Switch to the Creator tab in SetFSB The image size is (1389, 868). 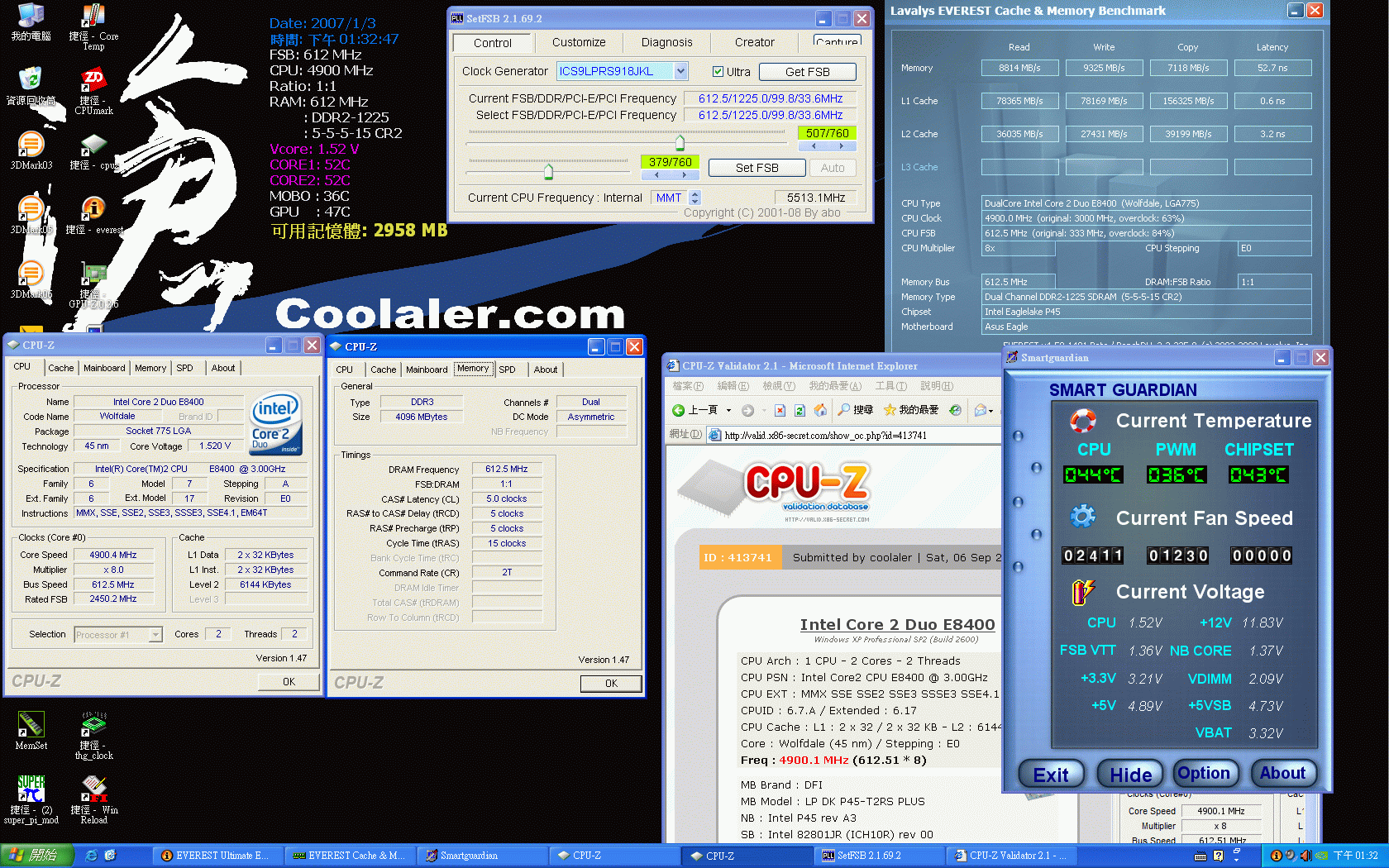[x=754, y=42]
